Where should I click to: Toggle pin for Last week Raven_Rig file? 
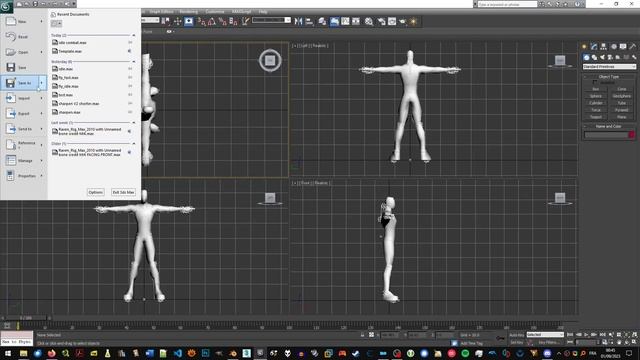pyautogui.click(x=130, y=131)
